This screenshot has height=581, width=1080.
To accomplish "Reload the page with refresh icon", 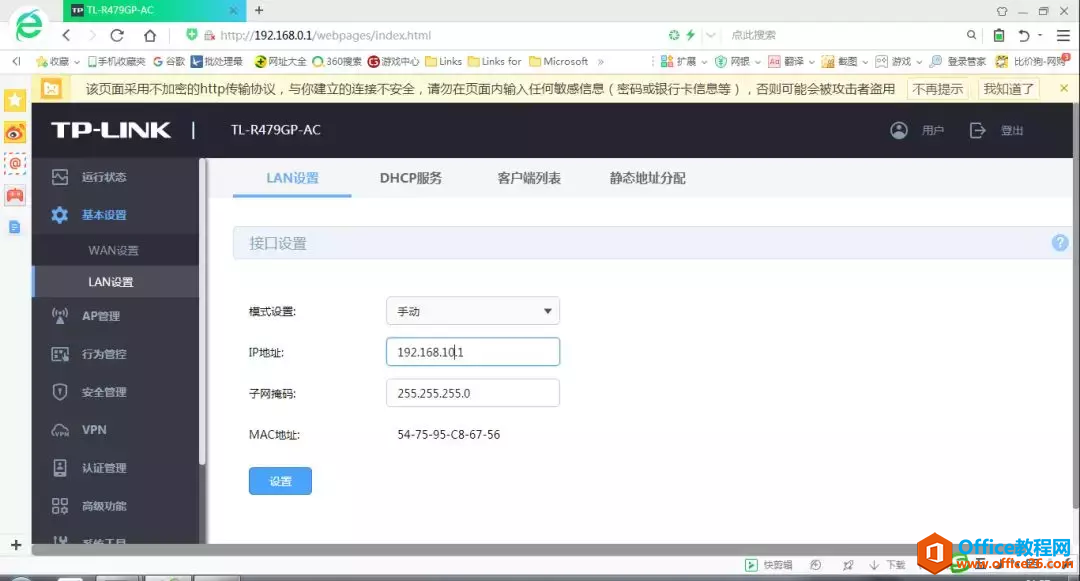I will (x=117, y=35).
